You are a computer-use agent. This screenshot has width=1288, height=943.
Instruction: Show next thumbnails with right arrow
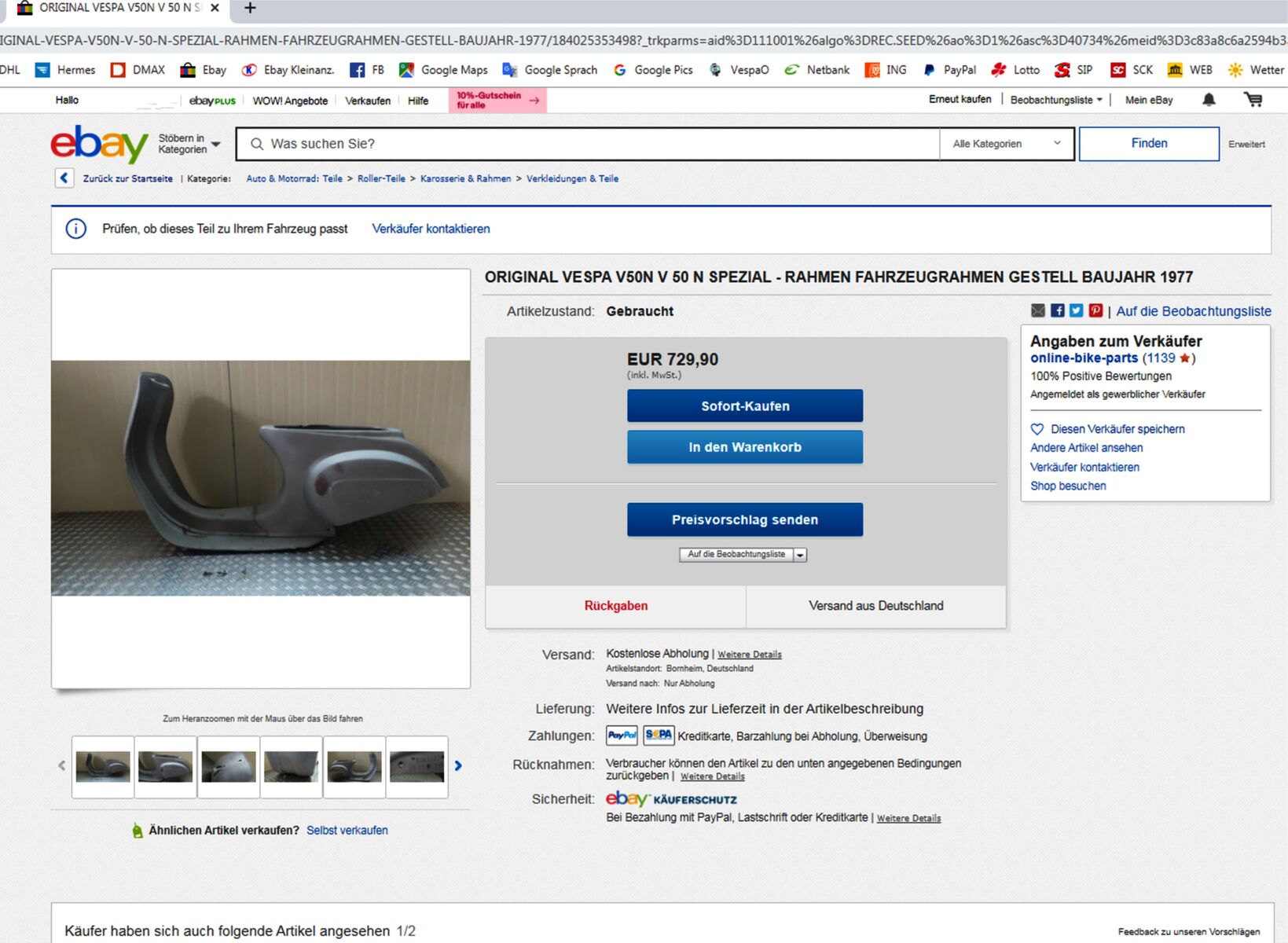click(458, 766)
